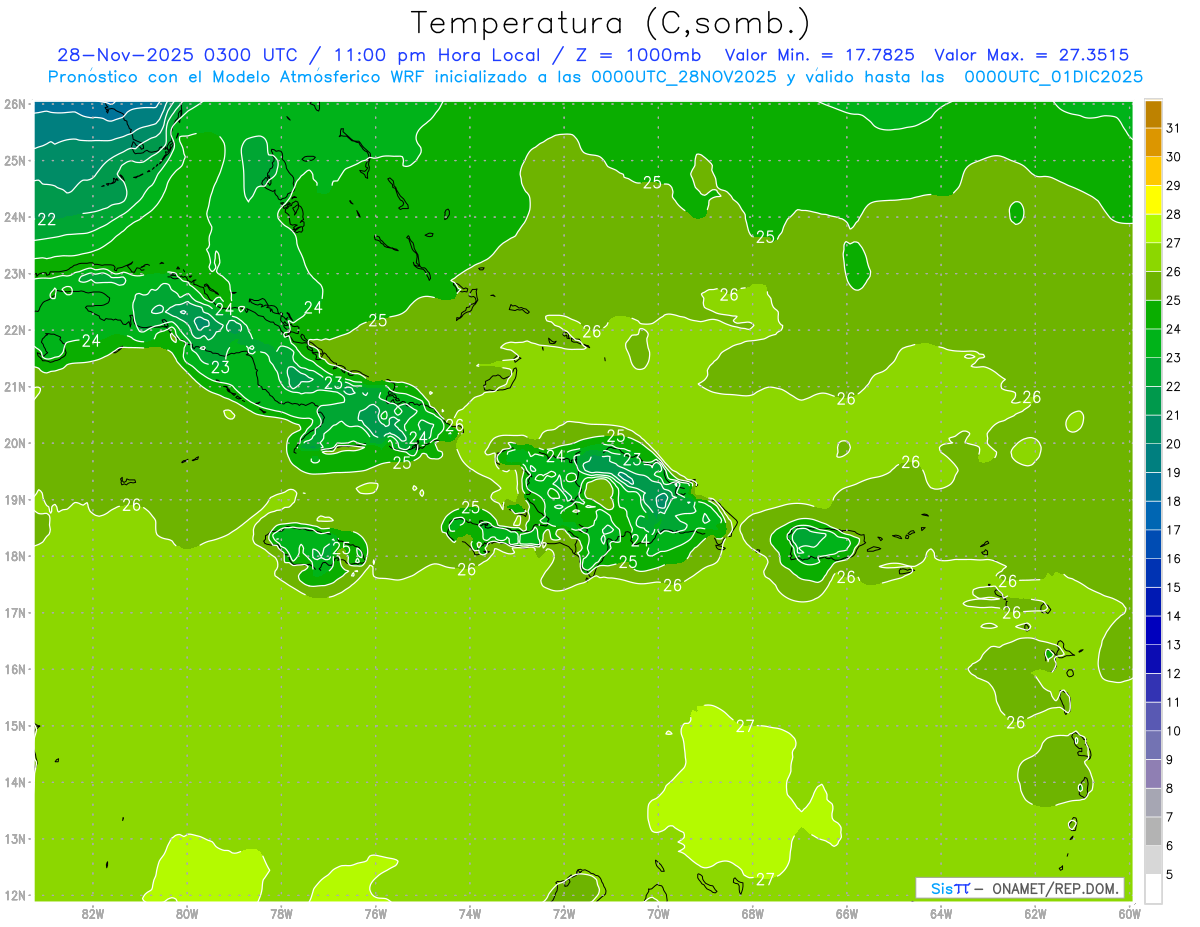The width and height of the screenshot is (1200, 927).
Task: Click the 12N latitude axis label
Action: point(14,895)
